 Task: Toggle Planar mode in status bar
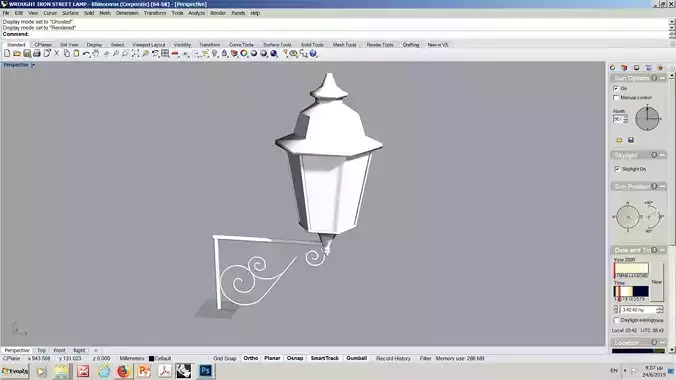coord(272,358)
